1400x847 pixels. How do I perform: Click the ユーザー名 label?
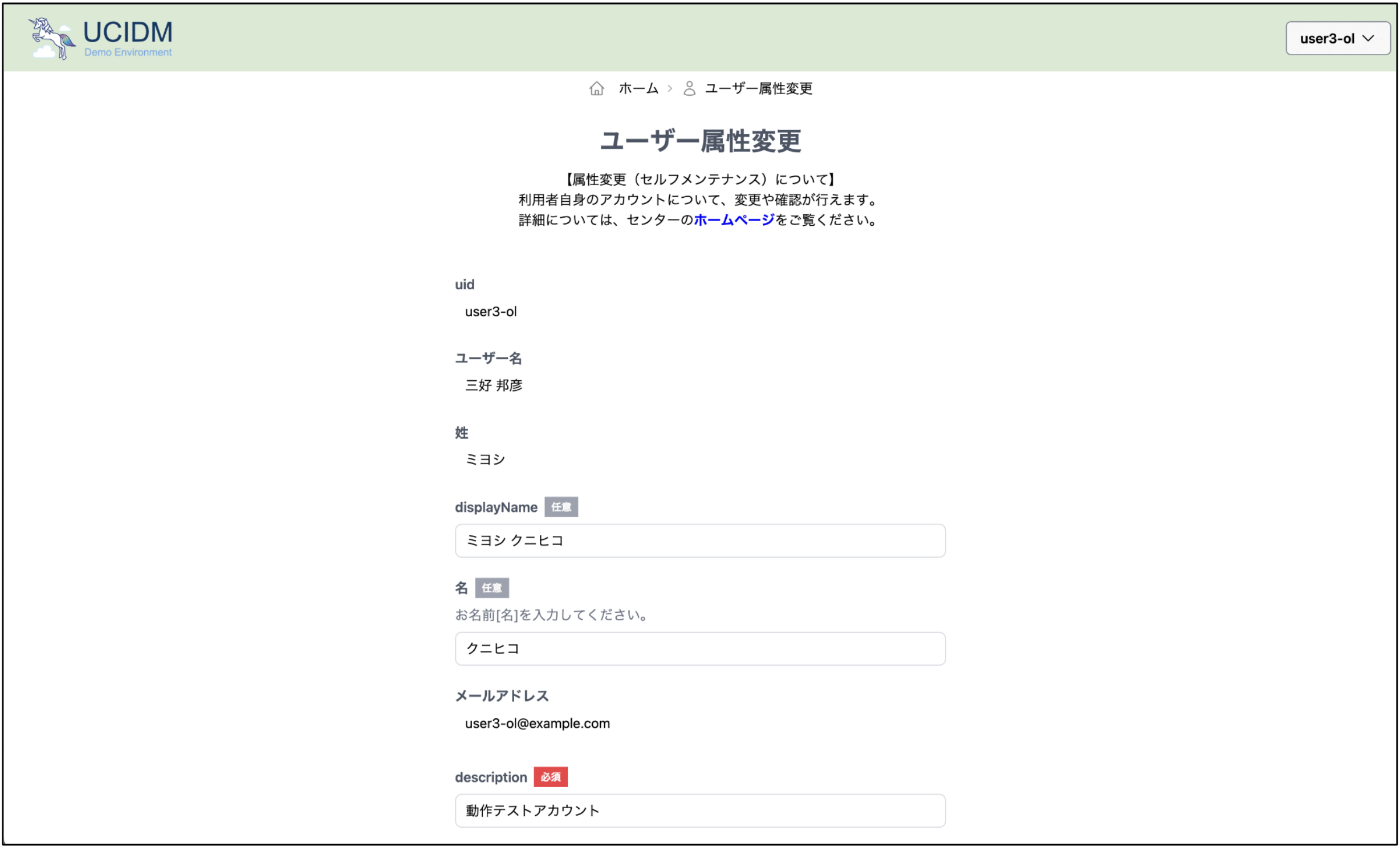click(488, 358)
